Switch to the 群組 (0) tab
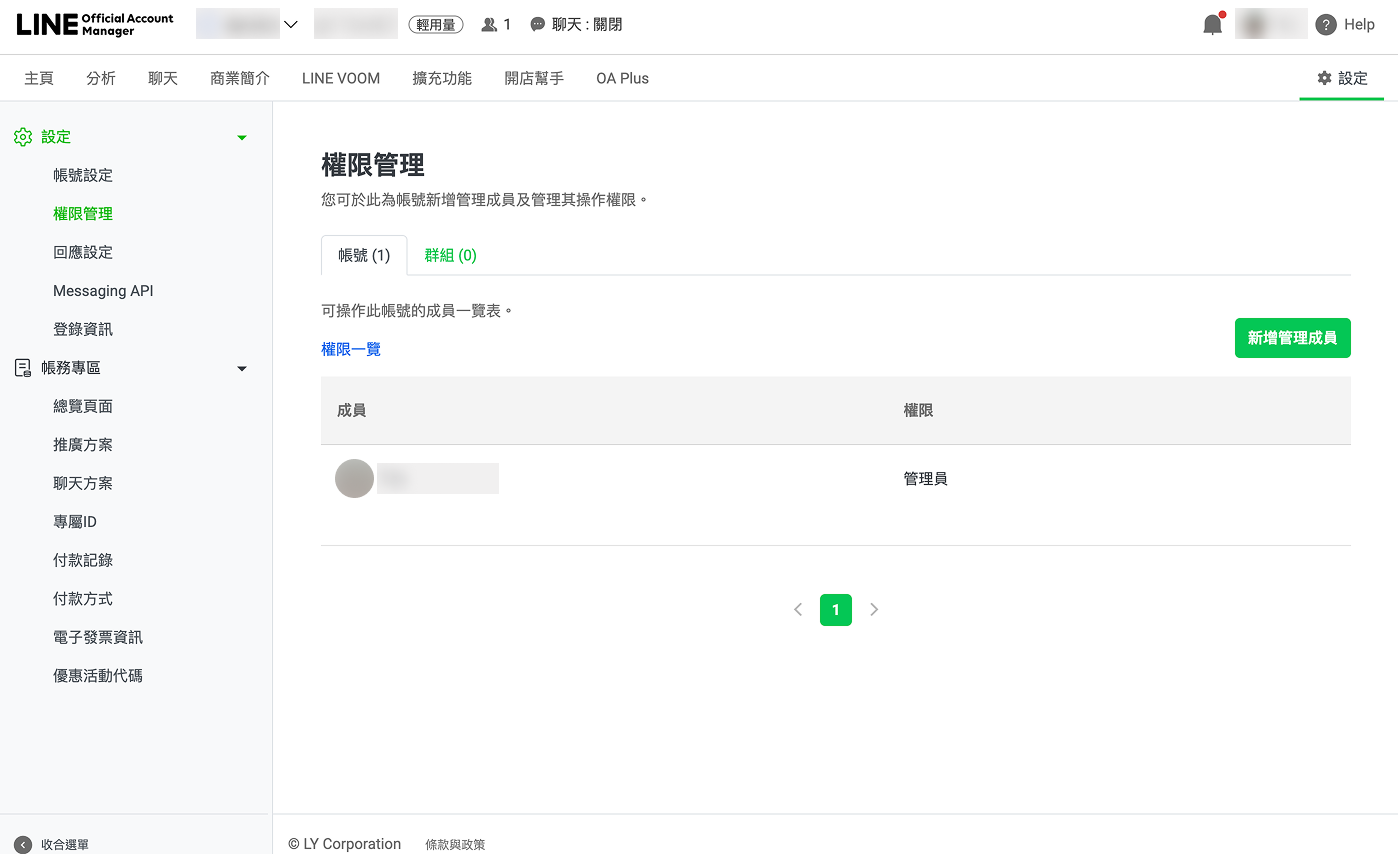This screenshot has width=1398, height=854. (450, 255)
